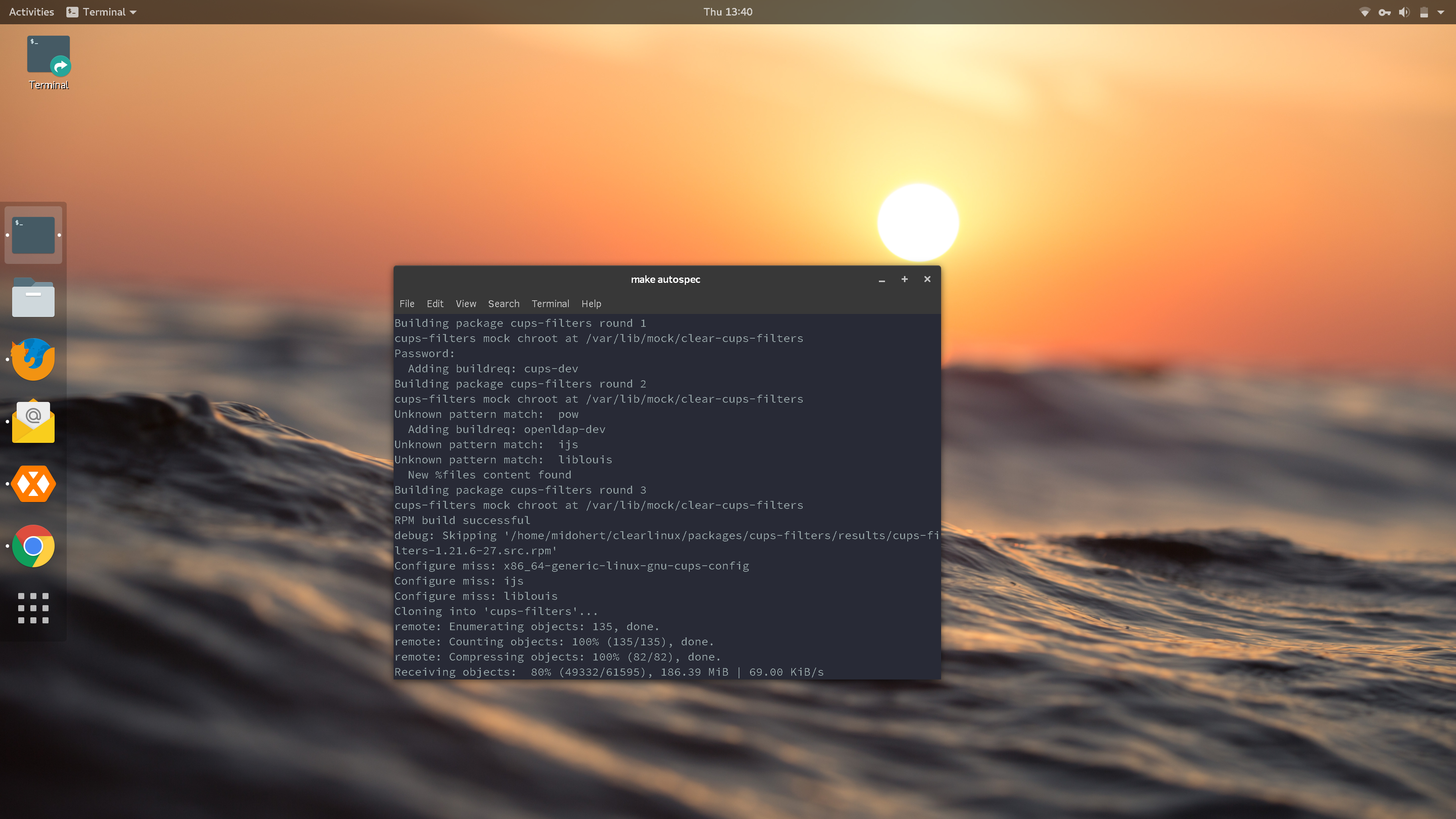
Task: Open the File menu in the terminal
Action: [407, 303]
